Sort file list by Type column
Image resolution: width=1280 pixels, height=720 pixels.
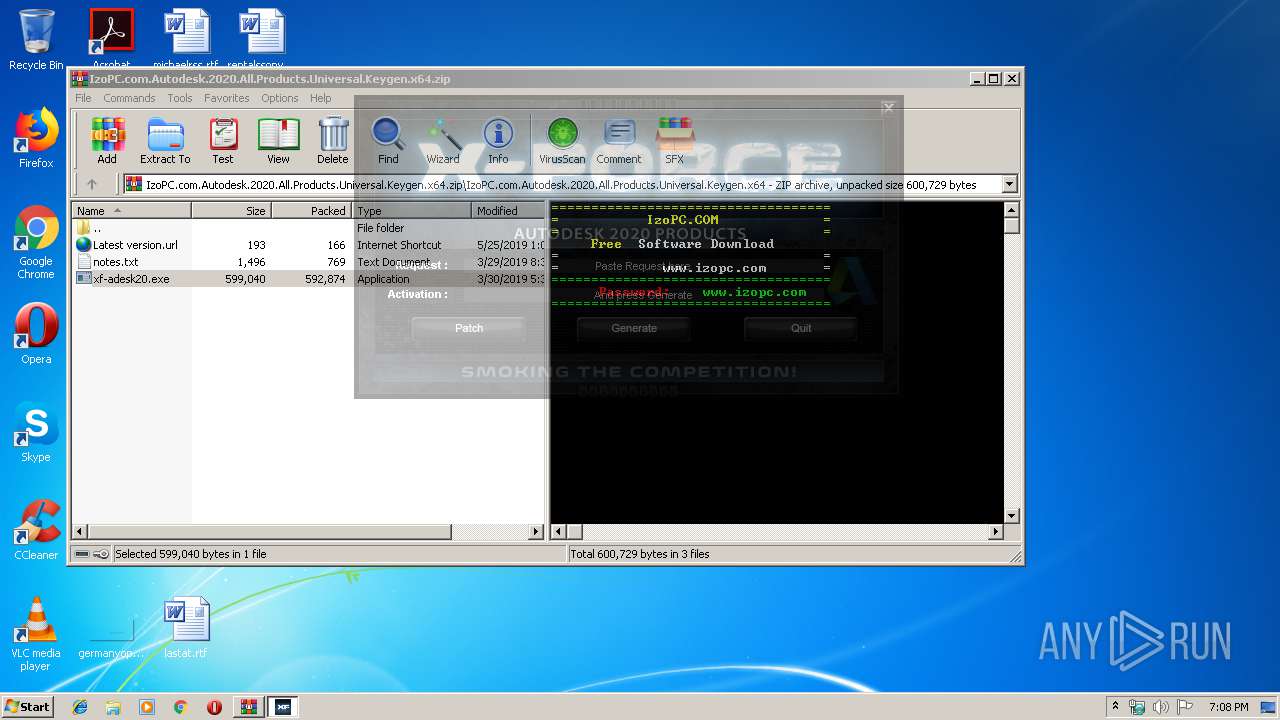[x=411, y=211]
